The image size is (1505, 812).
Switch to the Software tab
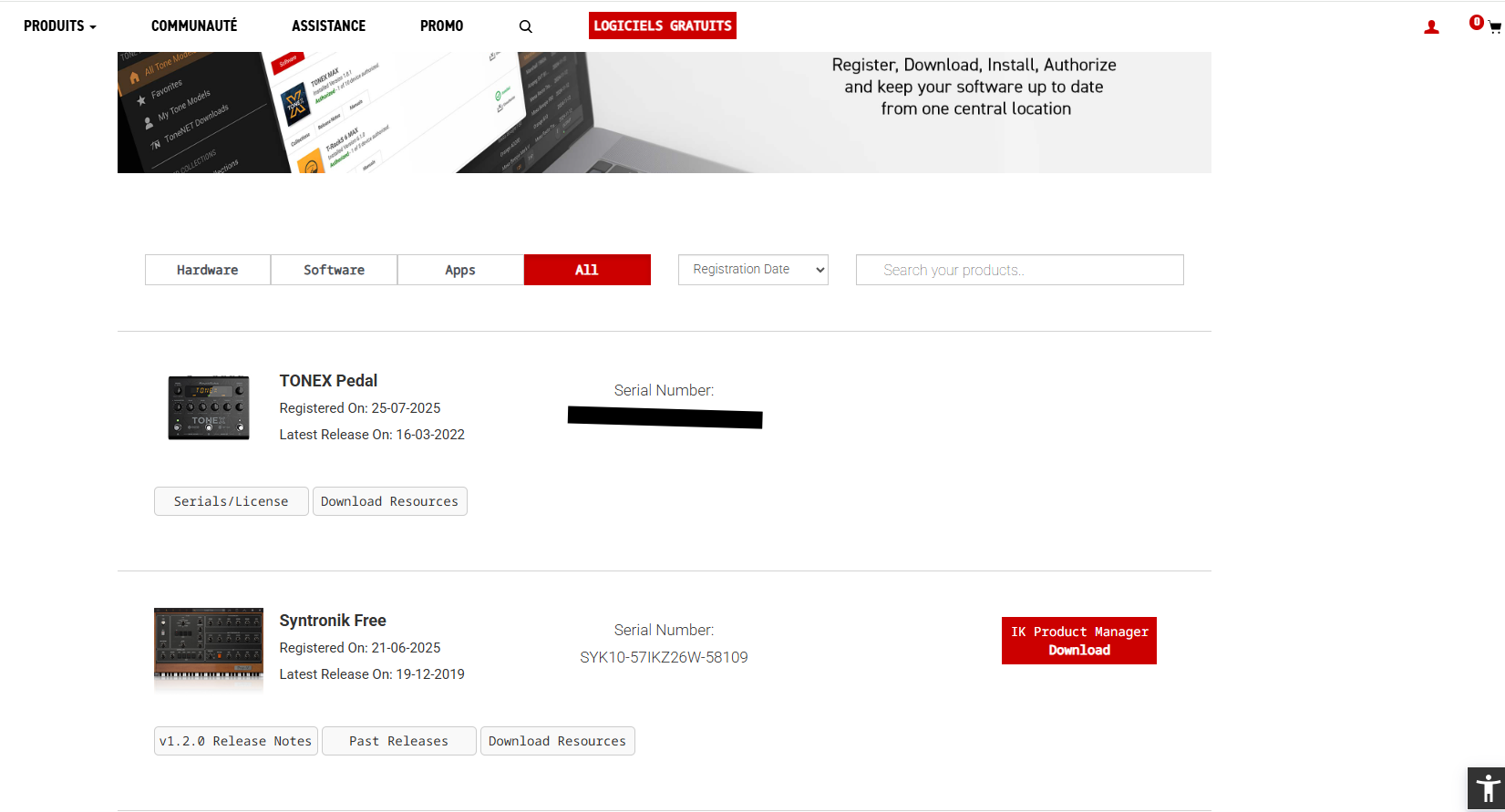click(334, 270)
